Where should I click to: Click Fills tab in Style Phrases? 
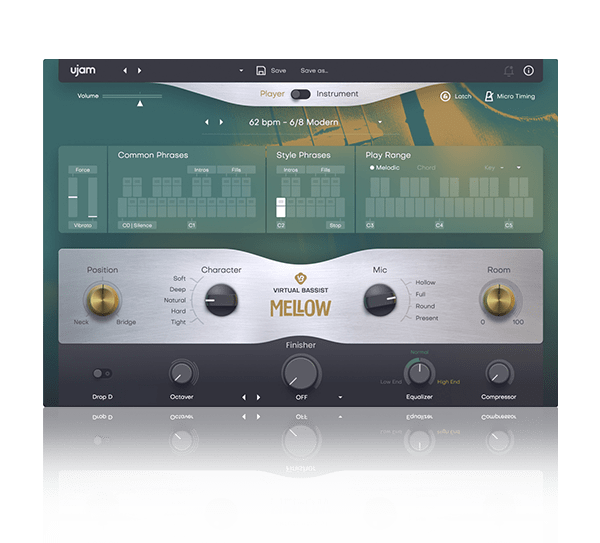pos(325,170)
